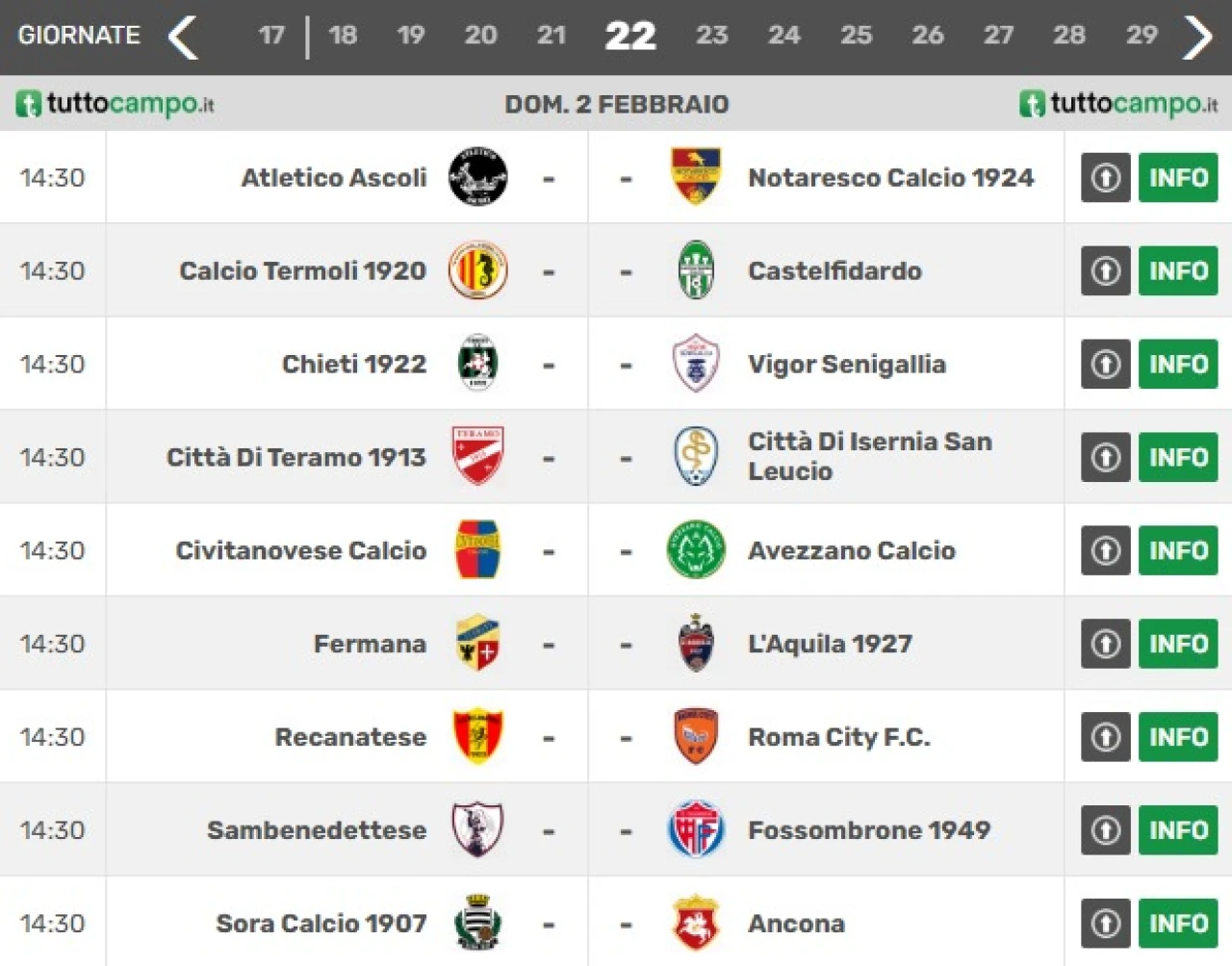The height and width of the screenshot is (966, 1232).
Task: Click the Notaresco Calcio 1924 crest
Action: (696, 176)
